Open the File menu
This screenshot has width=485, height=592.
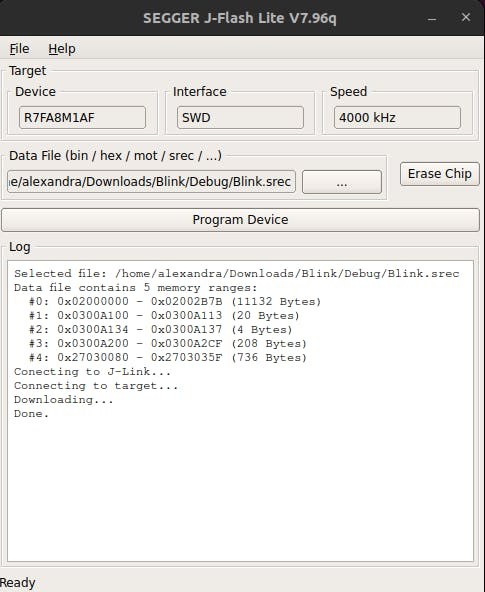tap(19, 49)
